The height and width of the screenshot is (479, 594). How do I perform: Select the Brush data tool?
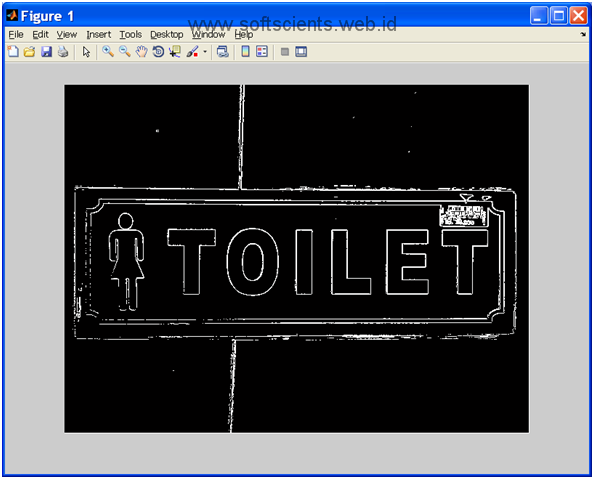click(x=192, y=52)
